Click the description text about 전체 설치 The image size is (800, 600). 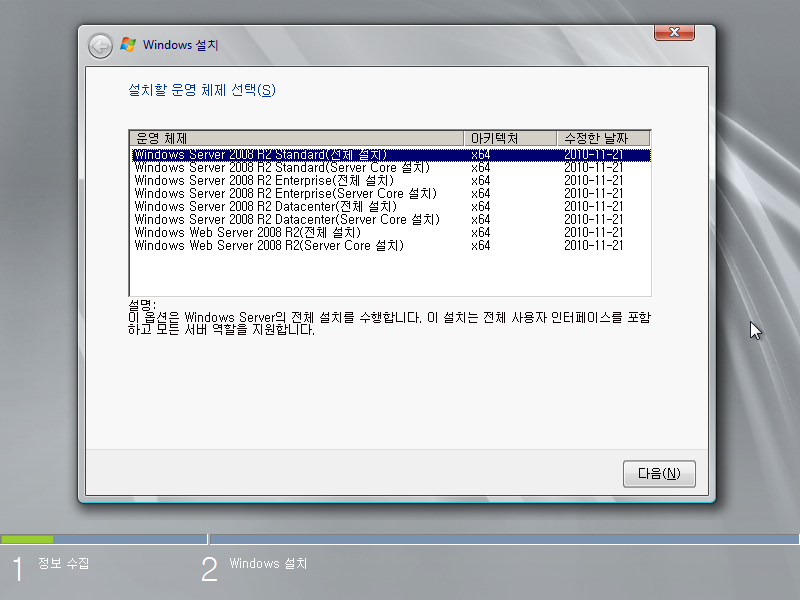tap(389, 323)
